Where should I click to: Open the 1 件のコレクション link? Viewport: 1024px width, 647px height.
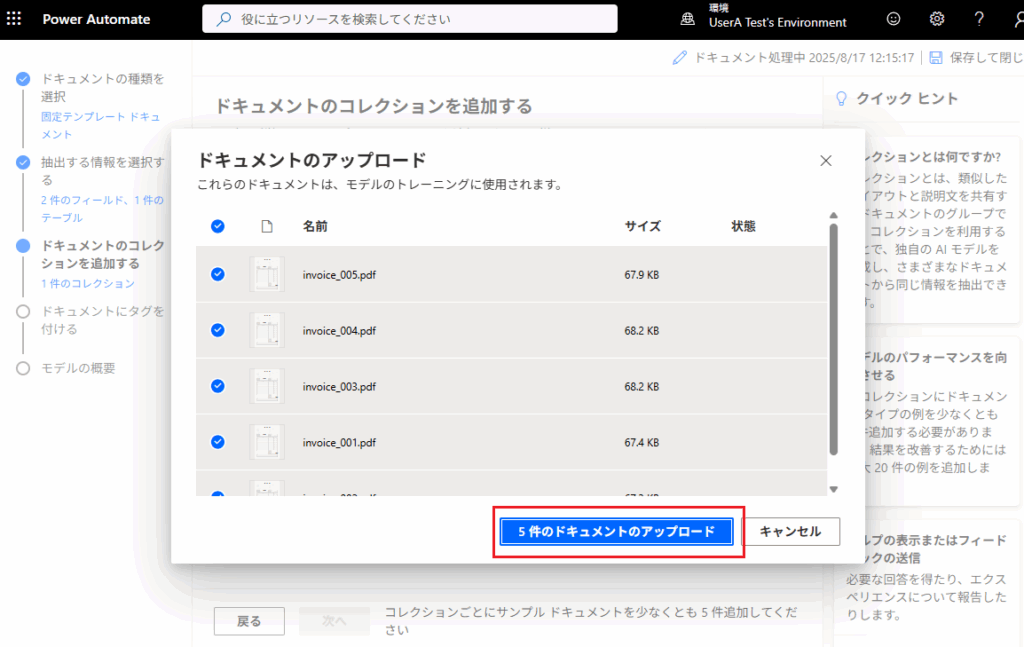pos(88,283)
